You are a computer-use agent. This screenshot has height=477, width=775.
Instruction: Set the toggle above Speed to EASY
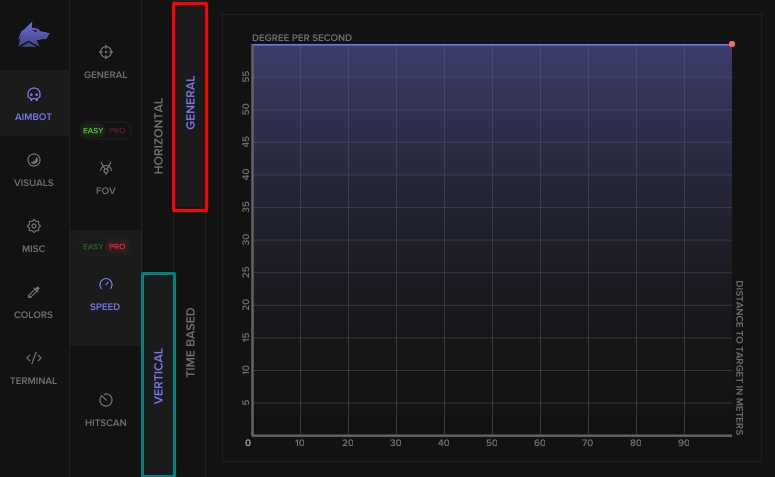pos(93,247)
